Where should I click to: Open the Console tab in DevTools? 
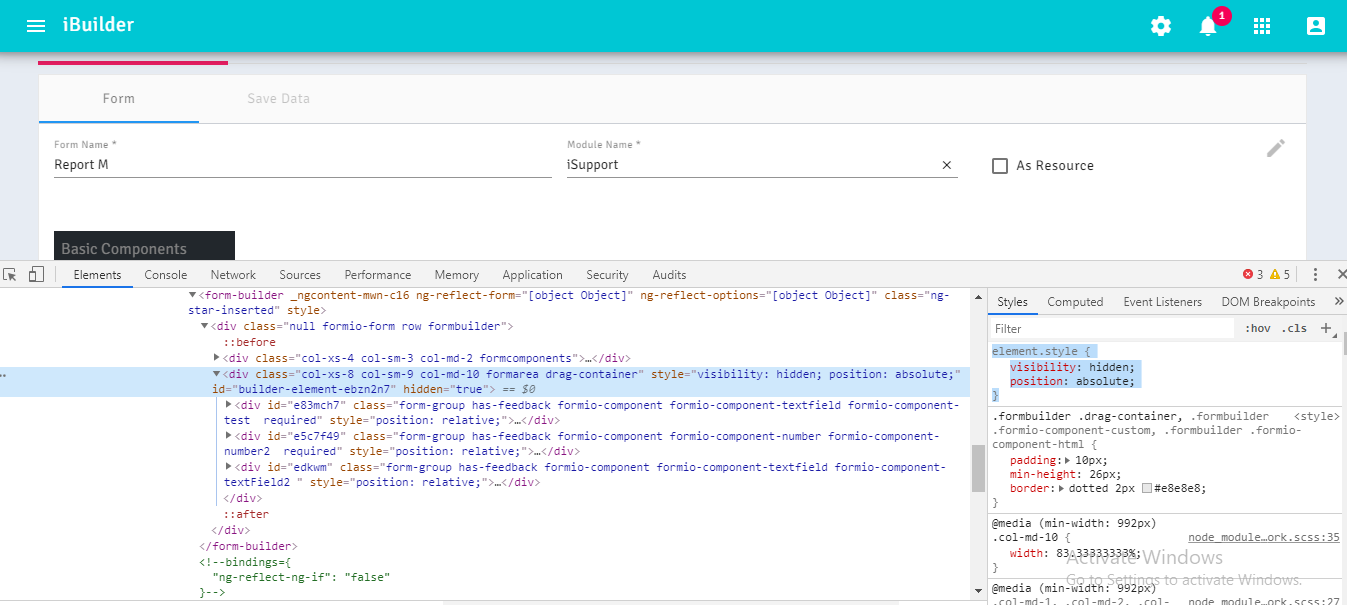(x=165, y=274)
